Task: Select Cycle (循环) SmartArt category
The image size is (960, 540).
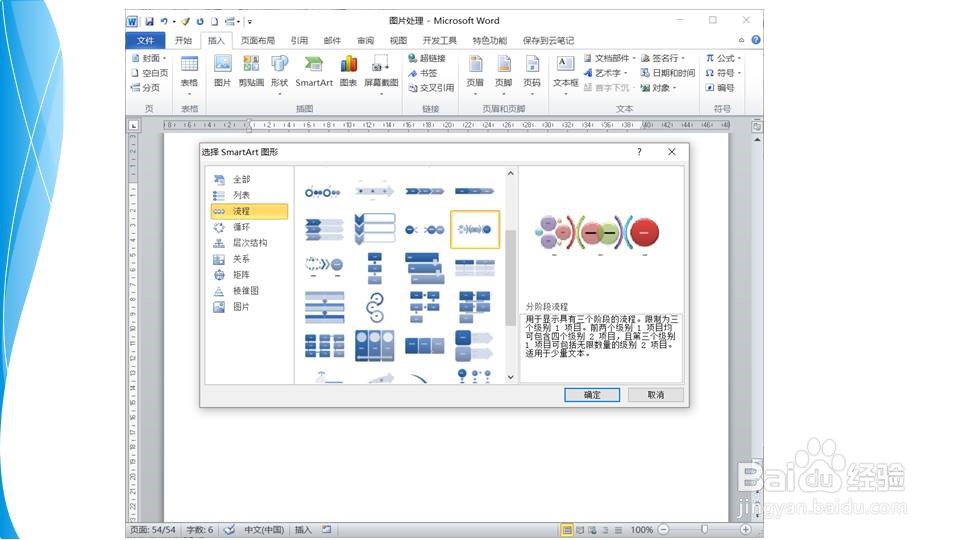Action: [249, 227]
